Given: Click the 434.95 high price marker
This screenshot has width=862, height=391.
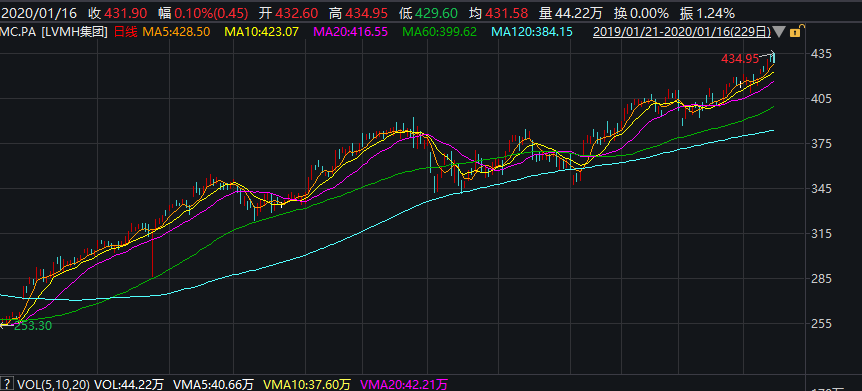Looking at the screenshot, I should [740, 58].
